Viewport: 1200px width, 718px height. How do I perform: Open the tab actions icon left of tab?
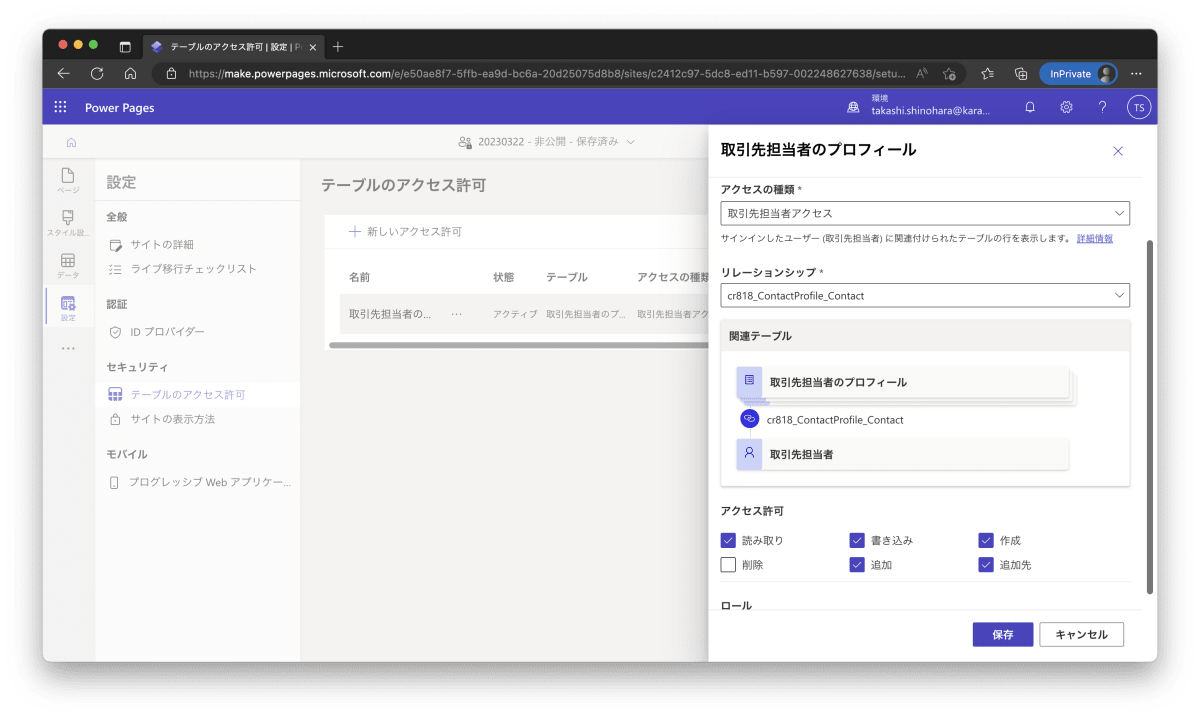click(125, 46)
